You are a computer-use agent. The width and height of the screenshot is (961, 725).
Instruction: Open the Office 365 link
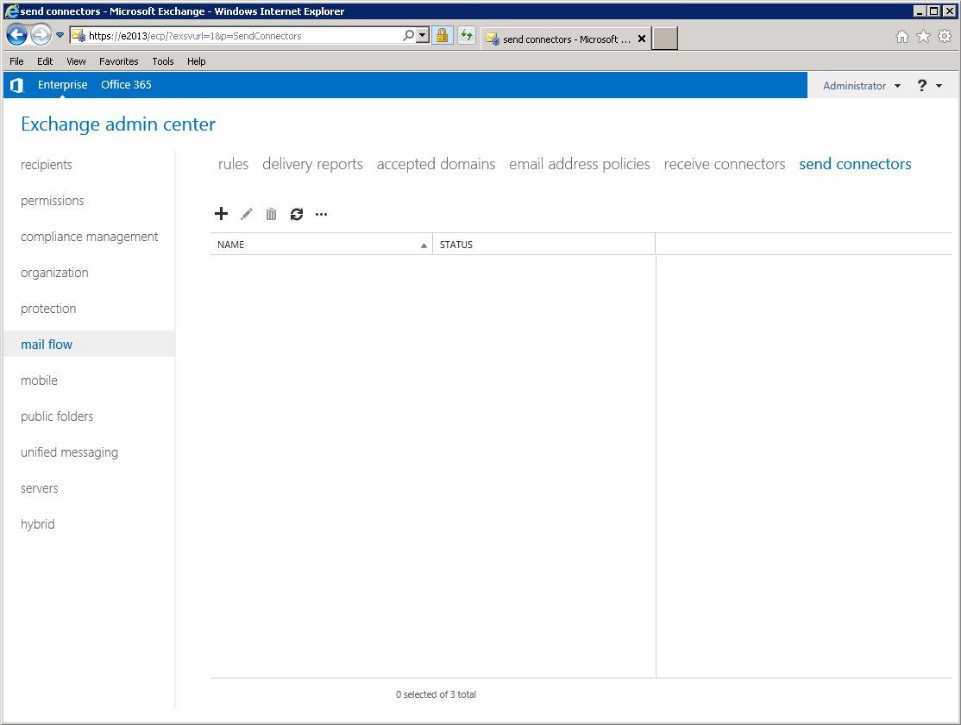[126, 85]
